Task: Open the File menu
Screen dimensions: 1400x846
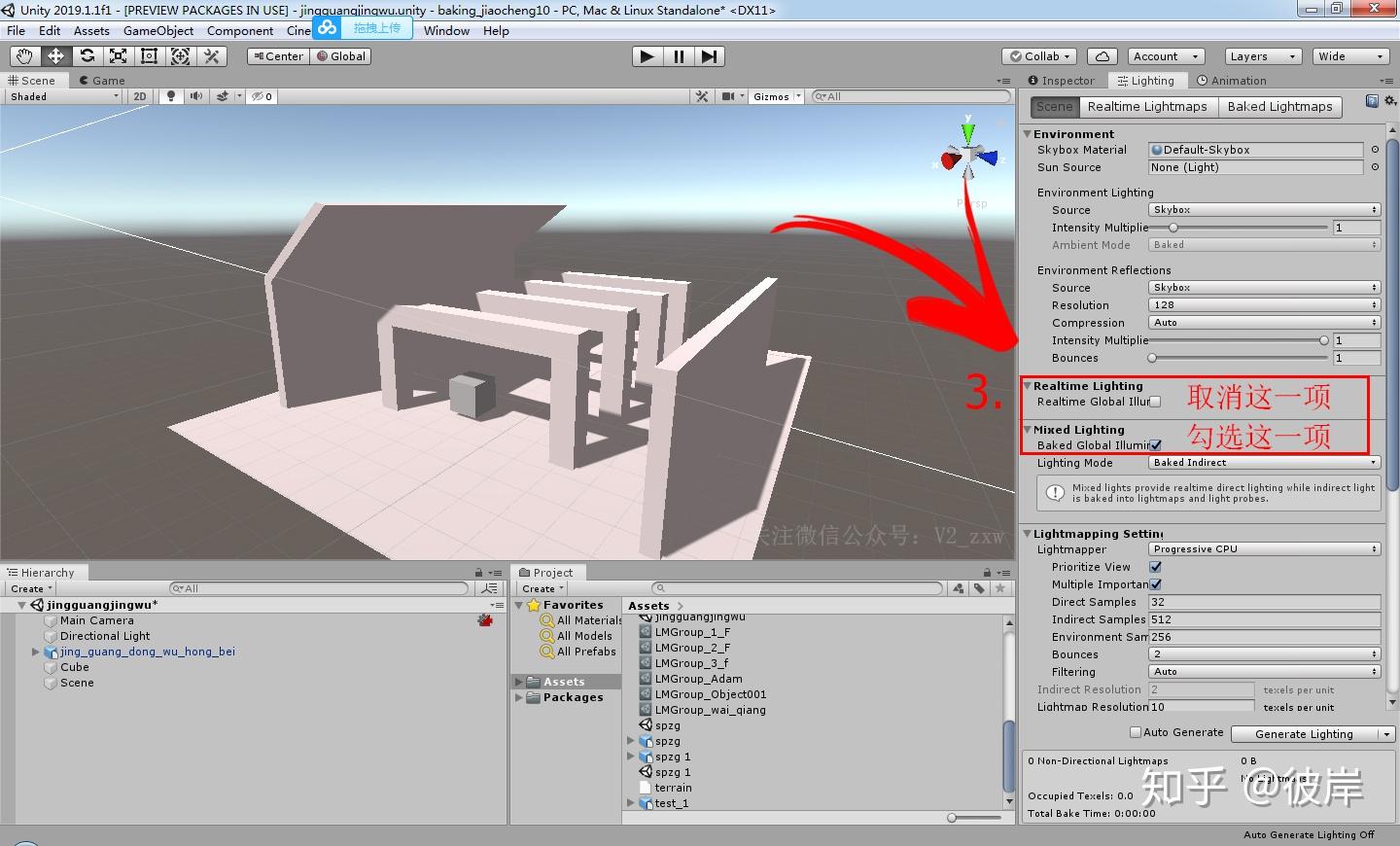Action: coord(17,30)
